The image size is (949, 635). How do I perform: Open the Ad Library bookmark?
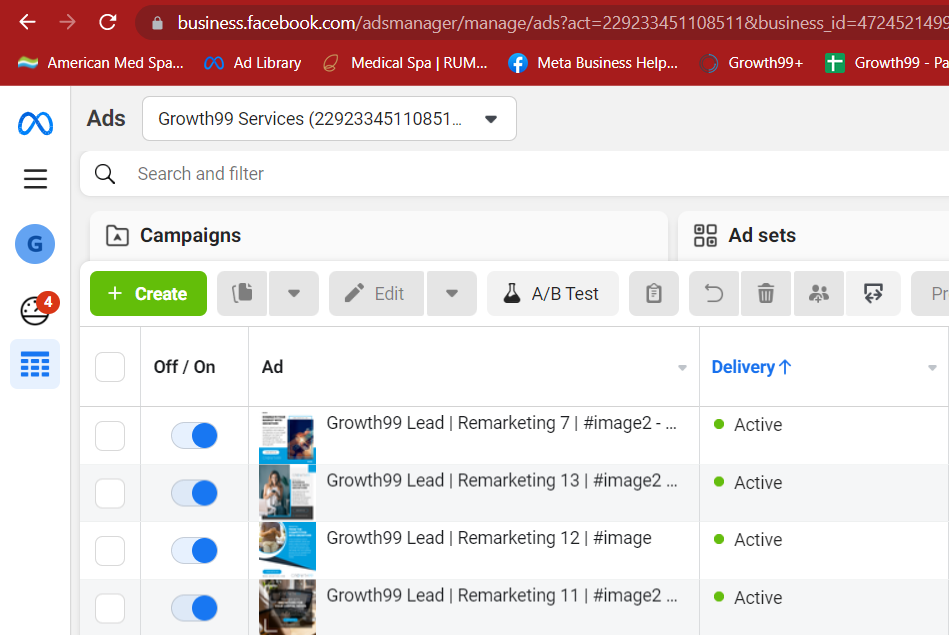pos(253,63)
